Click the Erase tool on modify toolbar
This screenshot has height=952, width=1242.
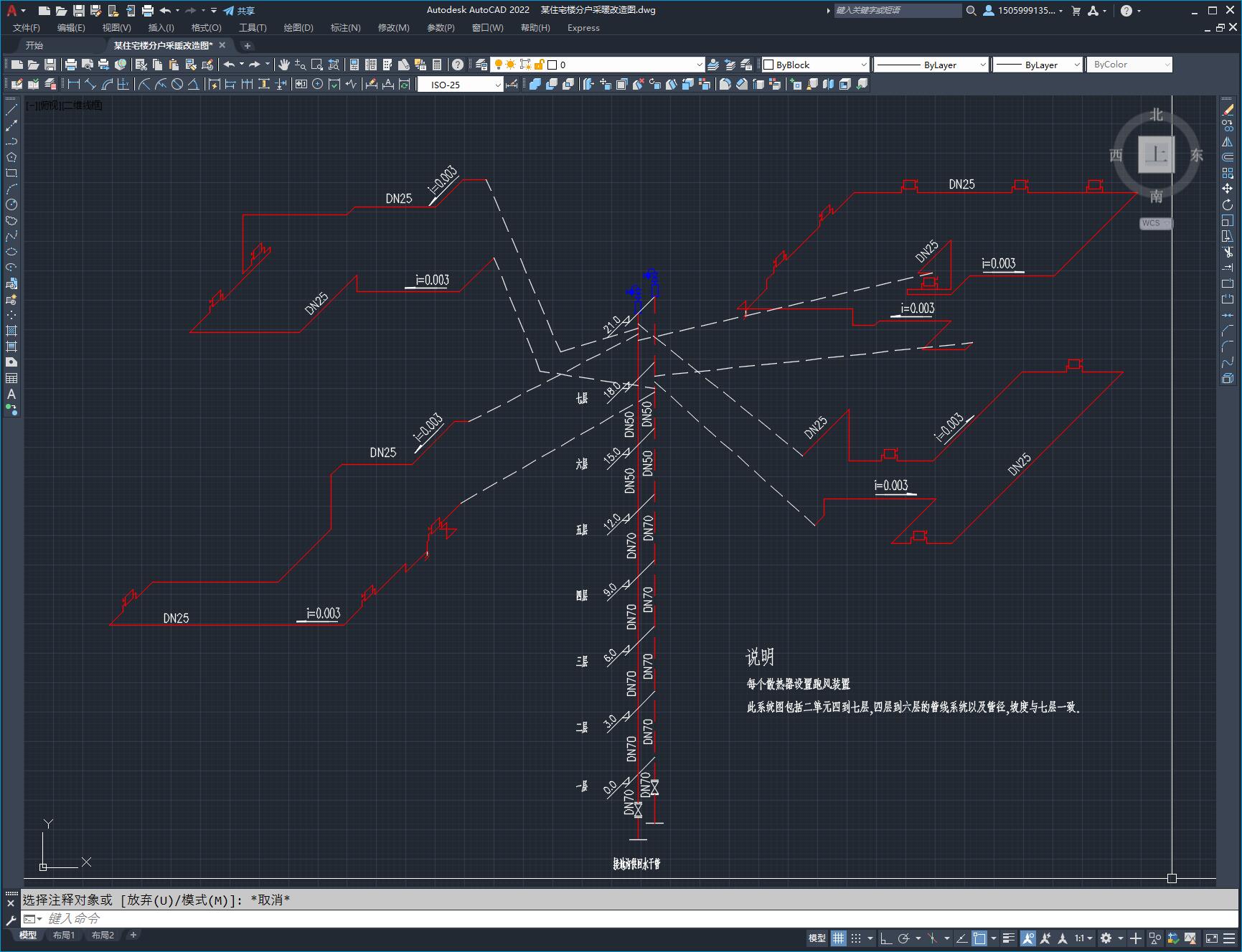point(1228,110)
